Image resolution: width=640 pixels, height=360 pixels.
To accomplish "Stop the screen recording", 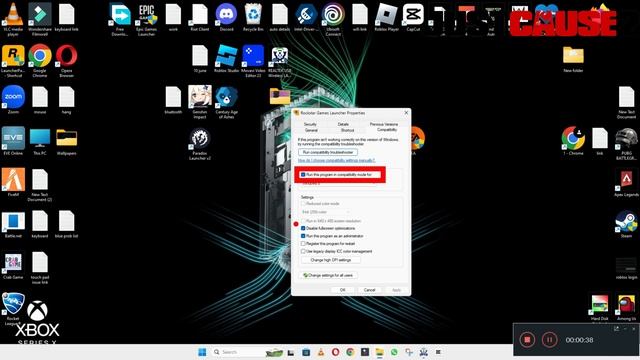I will click(527, 340).
